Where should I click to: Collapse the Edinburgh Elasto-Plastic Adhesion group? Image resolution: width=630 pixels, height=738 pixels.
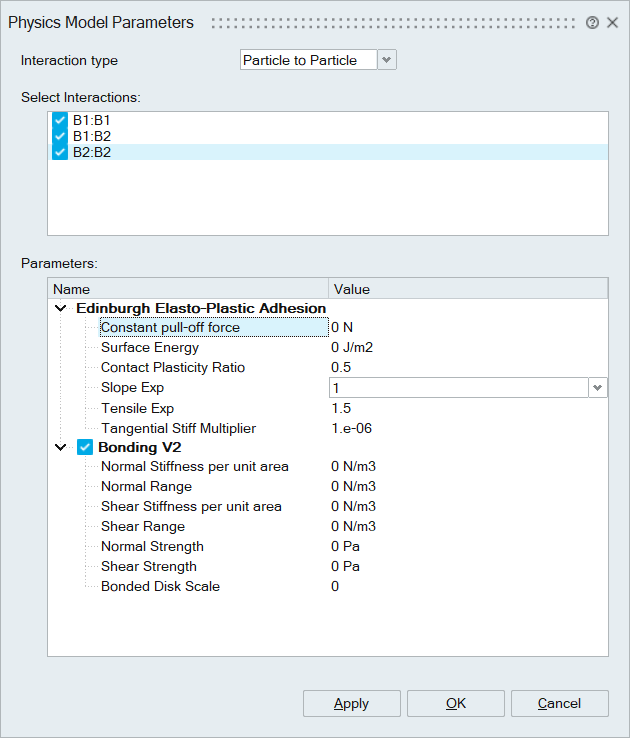pyautogui.click(x=62, y=309)
